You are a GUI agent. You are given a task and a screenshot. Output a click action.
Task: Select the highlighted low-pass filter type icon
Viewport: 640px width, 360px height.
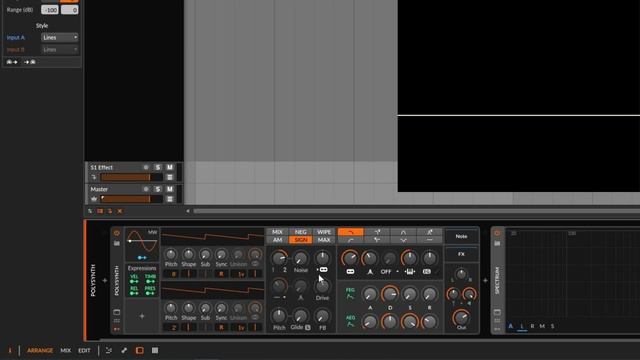click(x=351, y=232)
